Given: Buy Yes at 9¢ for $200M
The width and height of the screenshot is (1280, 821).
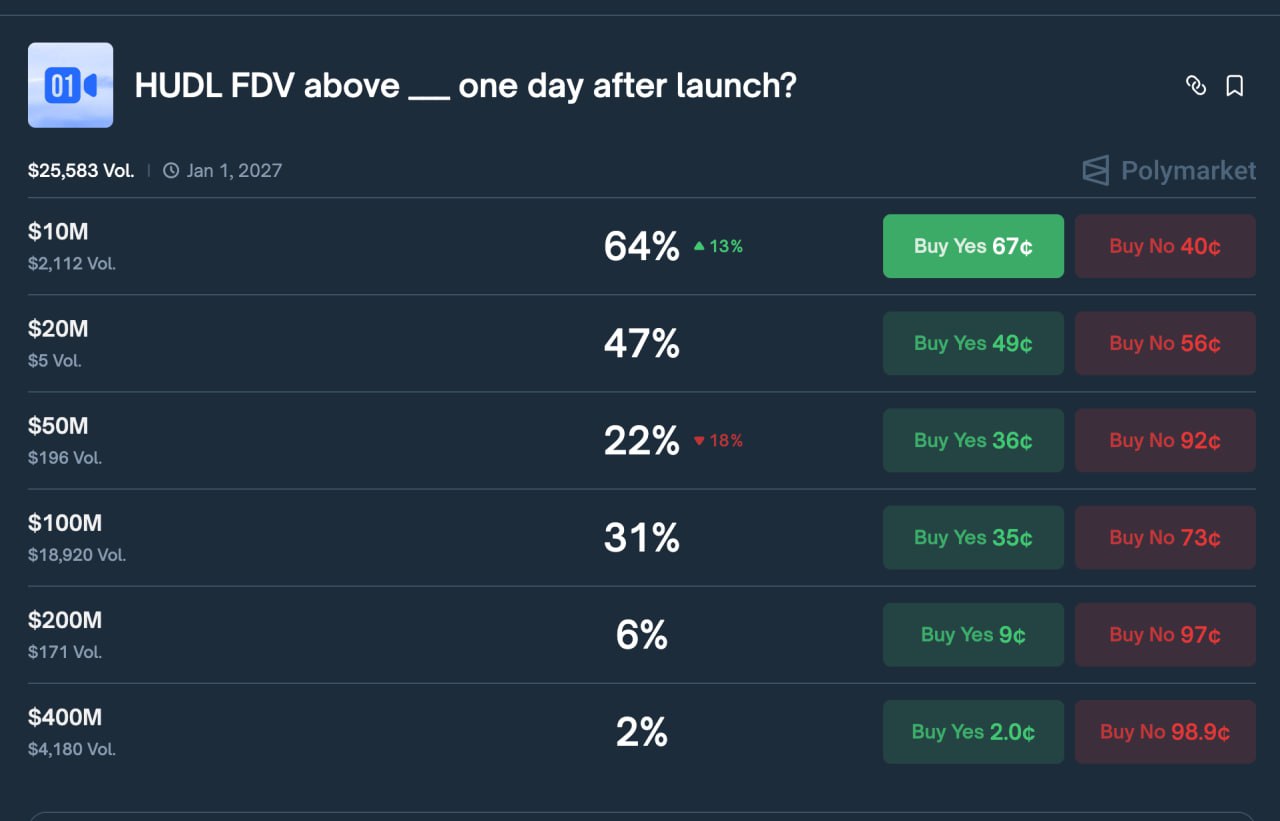Looking at the screenshot, I should tap(973, 634).
